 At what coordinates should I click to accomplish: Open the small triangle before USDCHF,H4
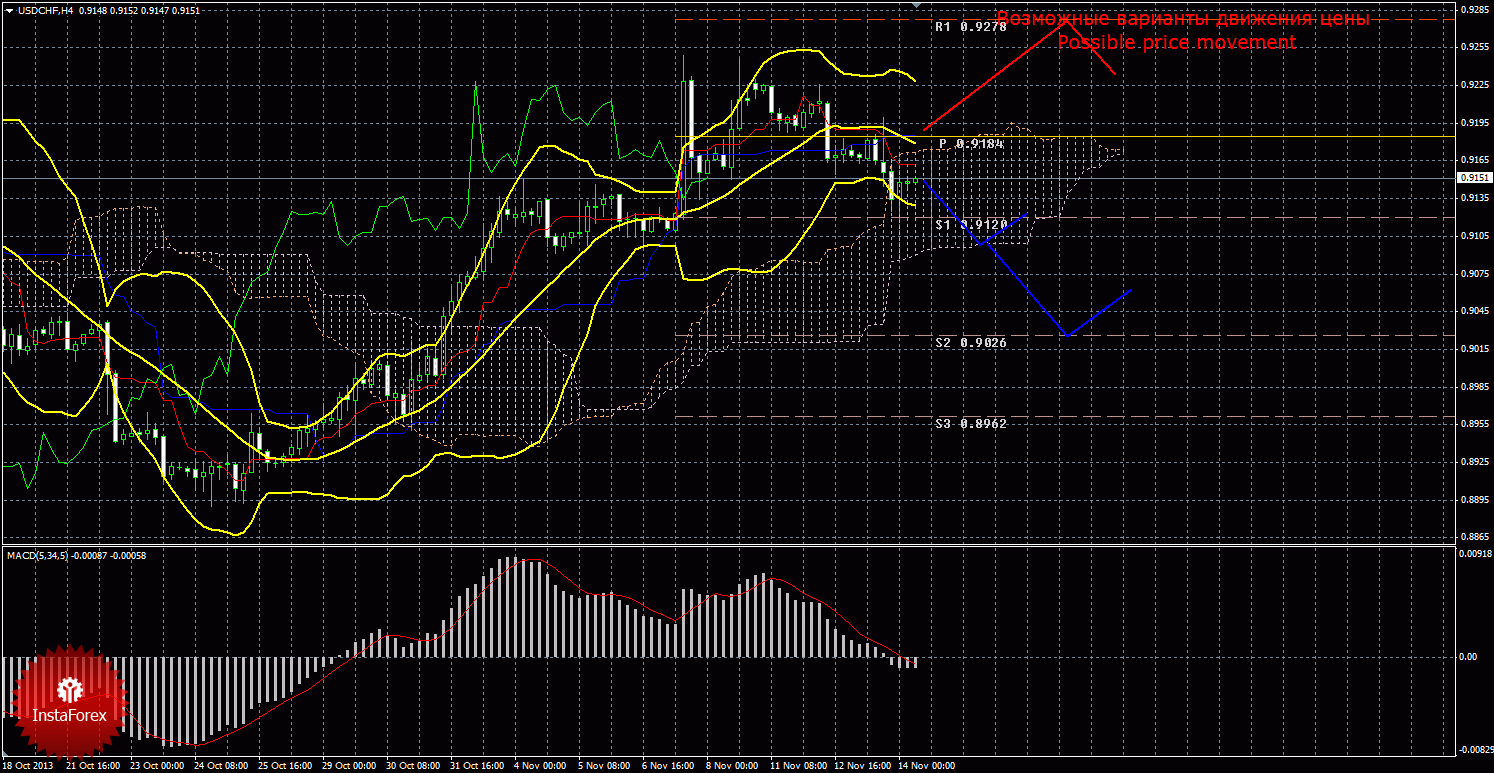coord(8,10)
